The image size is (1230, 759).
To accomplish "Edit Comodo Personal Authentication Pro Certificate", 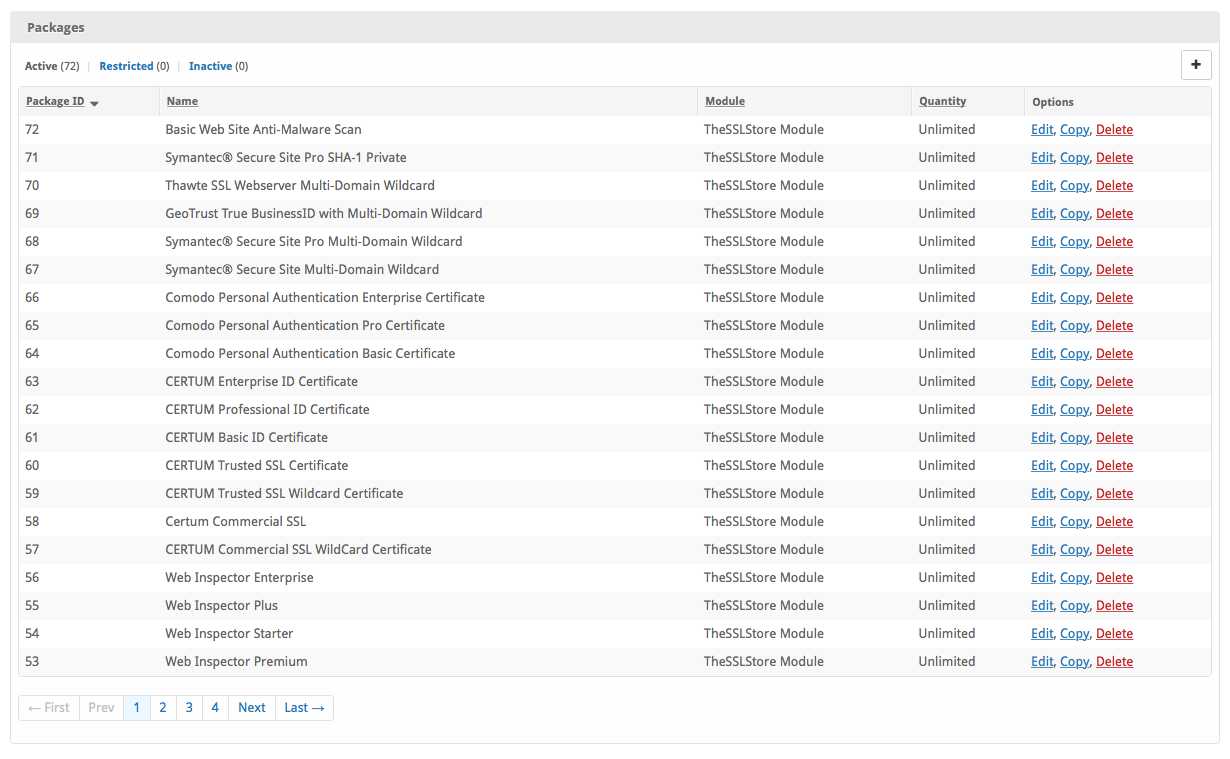I will (1042, 326).
